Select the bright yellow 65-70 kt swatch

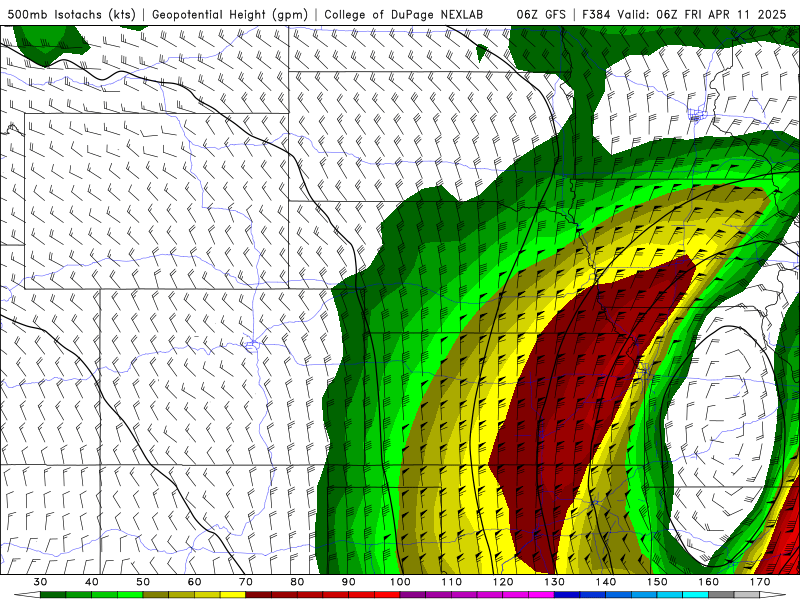(x=233, y=595)
